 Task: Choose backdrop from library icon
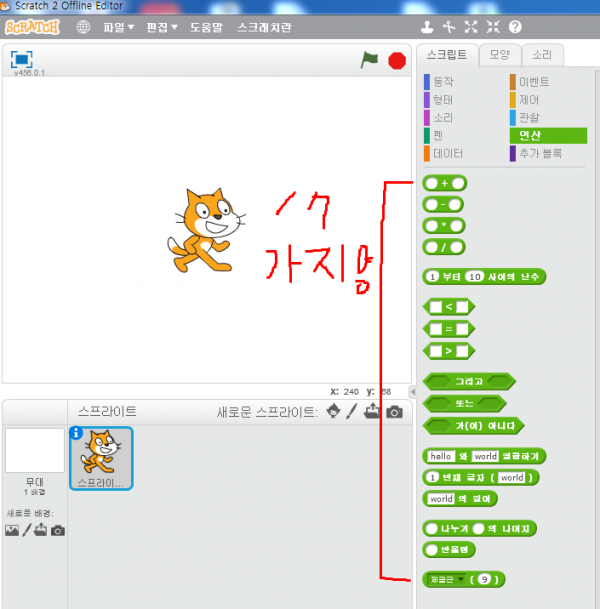tap(12, 530)
